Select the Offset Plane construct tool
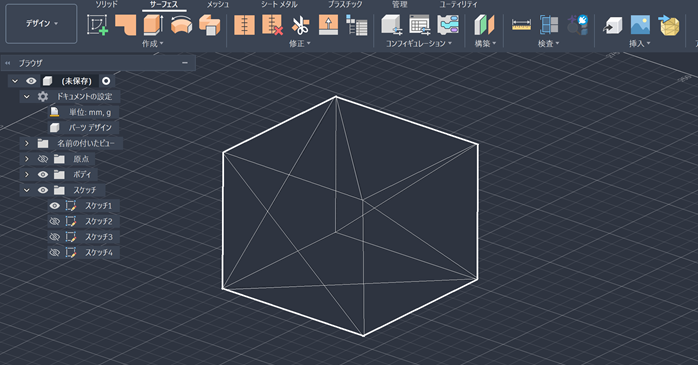The height and width of the screenshot is (365, 698). 483,24
